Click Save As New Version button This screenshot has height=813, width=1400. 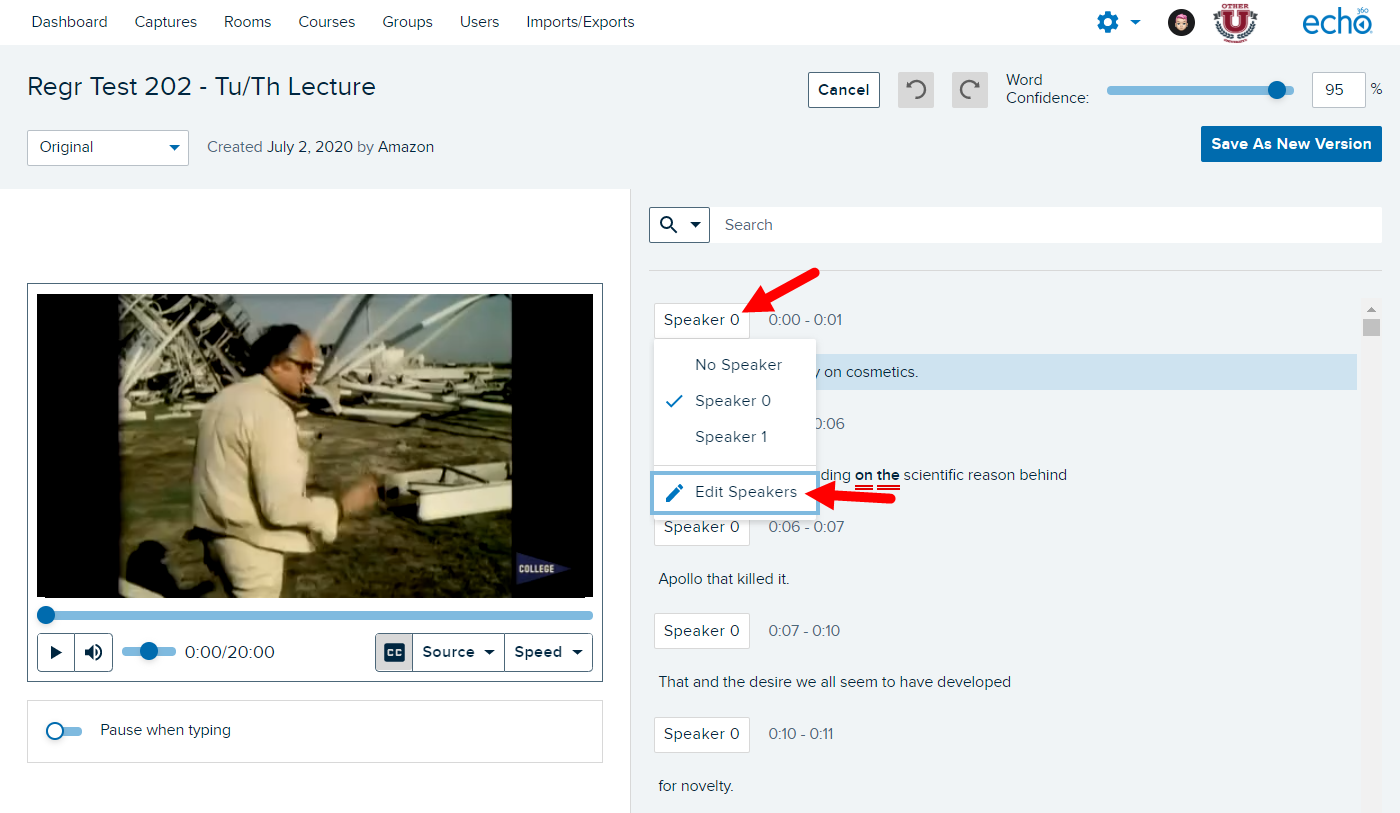tap(1290, 144)
